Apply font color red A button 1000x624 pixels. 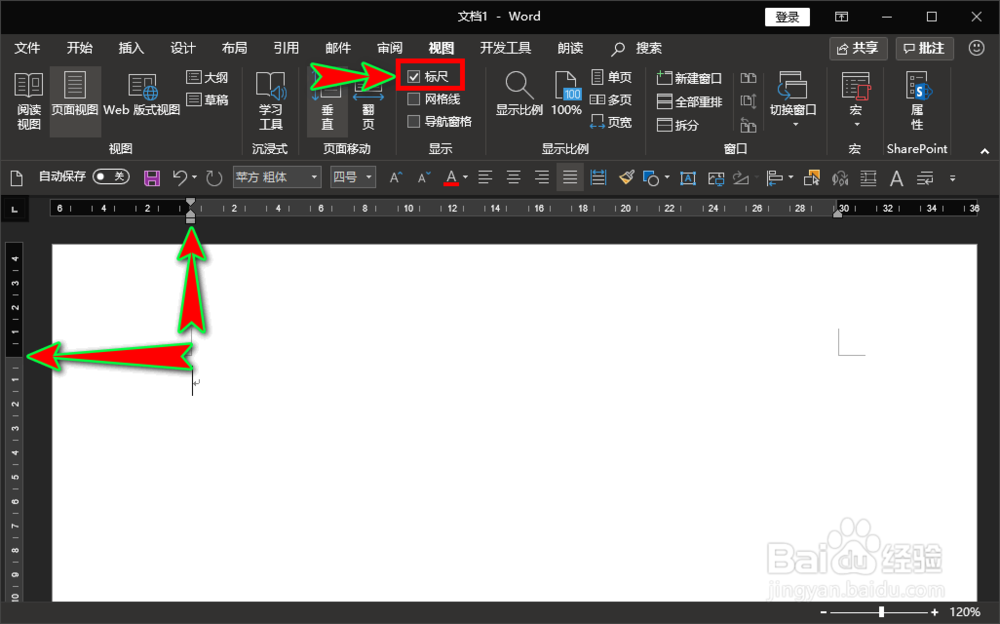[x=451, y=178]
